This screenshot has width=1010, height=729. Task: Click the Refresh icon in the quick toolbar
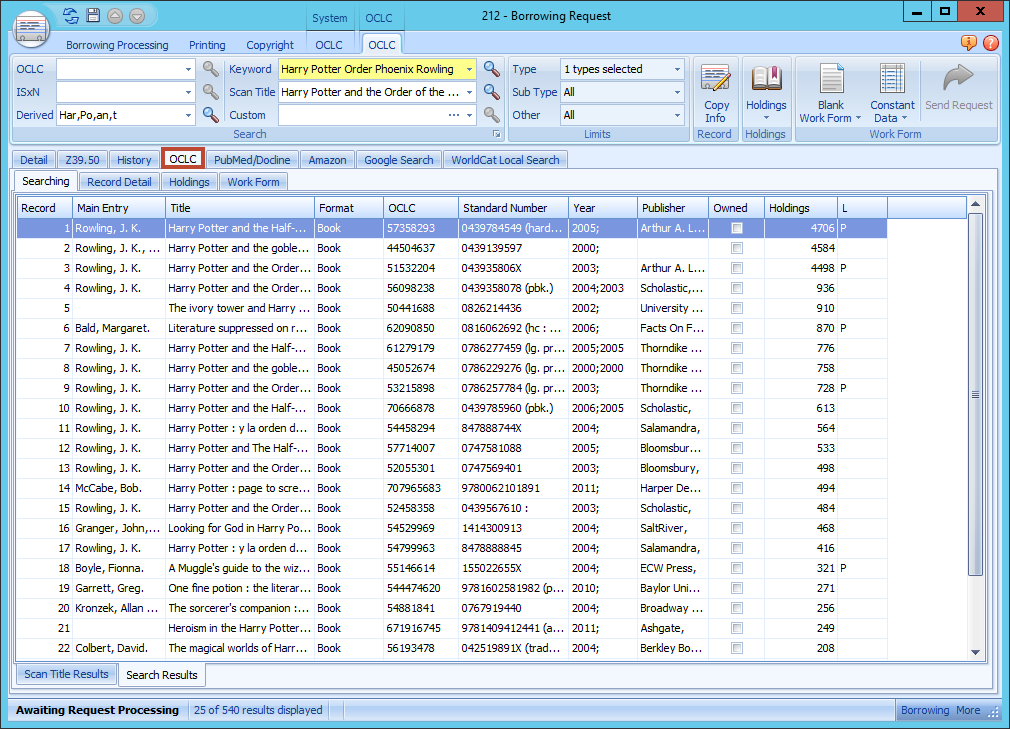pos(68,15)
